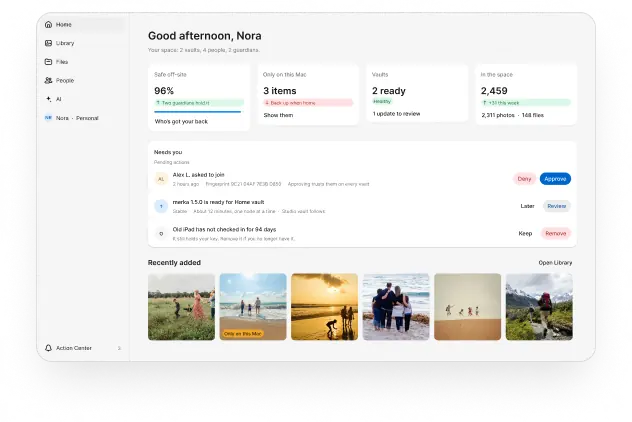Click the Files folder icon in sidebar
This screenshot has height=422, width=632.
pos(48,62)
